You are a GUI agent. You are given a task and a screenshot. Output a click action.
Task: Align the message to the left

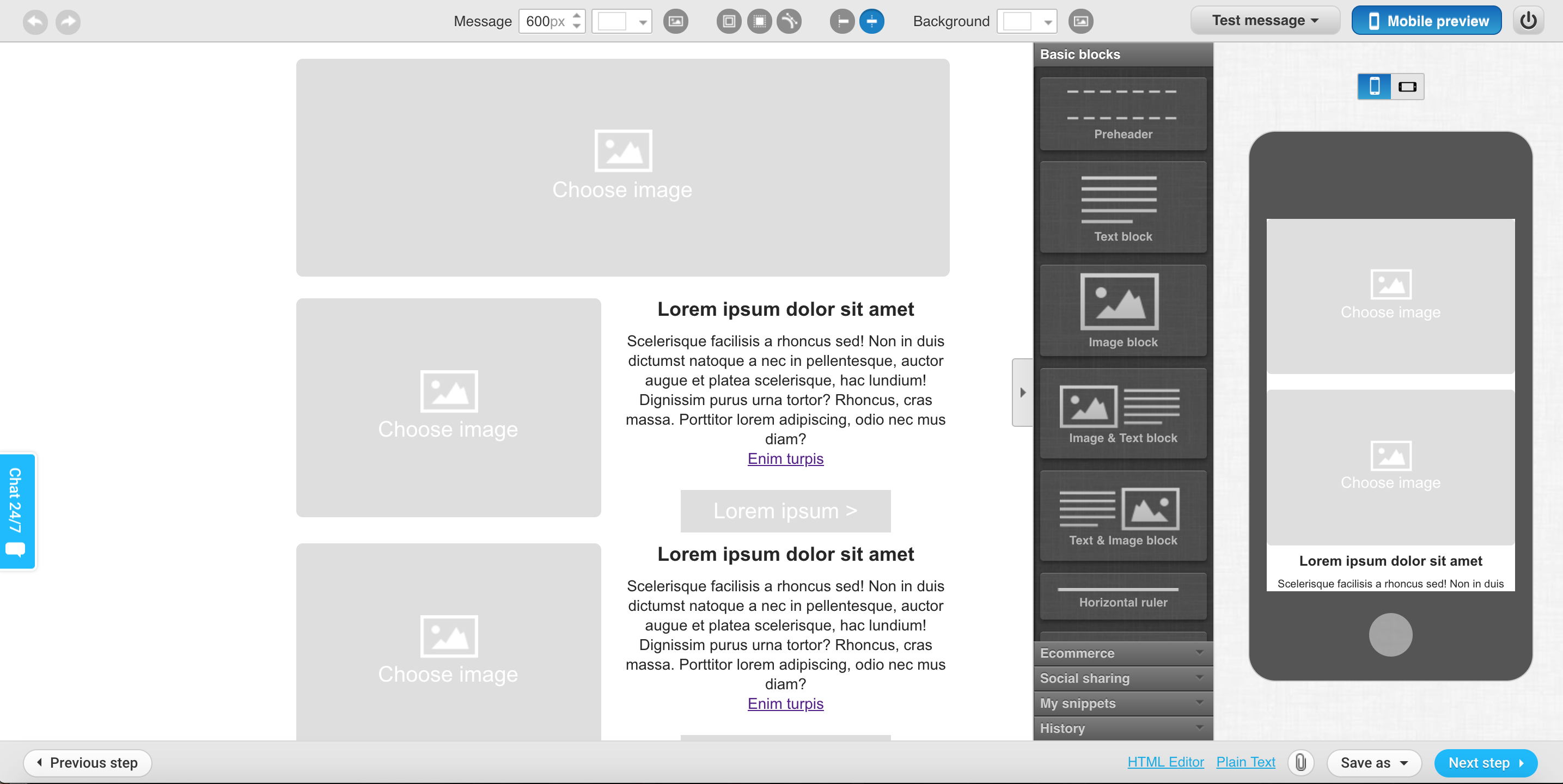(842, 22)
